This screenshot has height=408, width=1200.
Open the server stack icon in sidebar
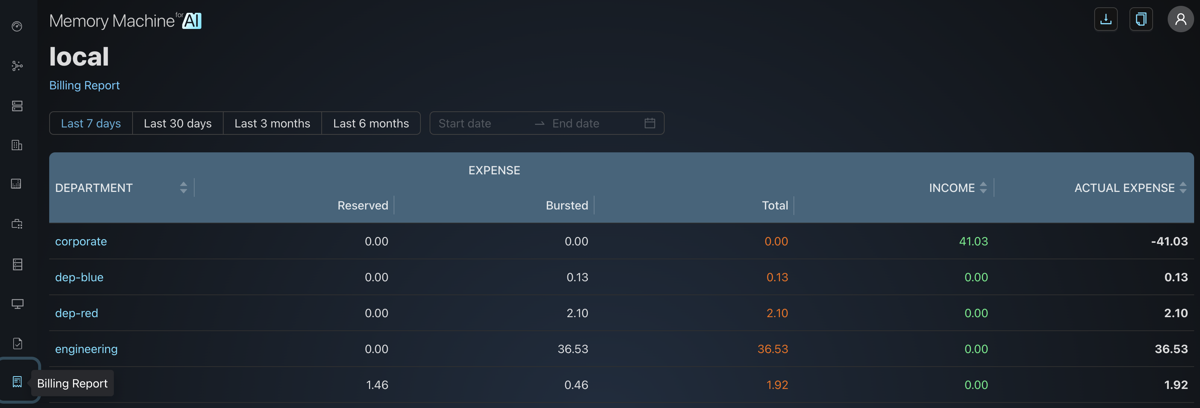[x=17, y=106]
